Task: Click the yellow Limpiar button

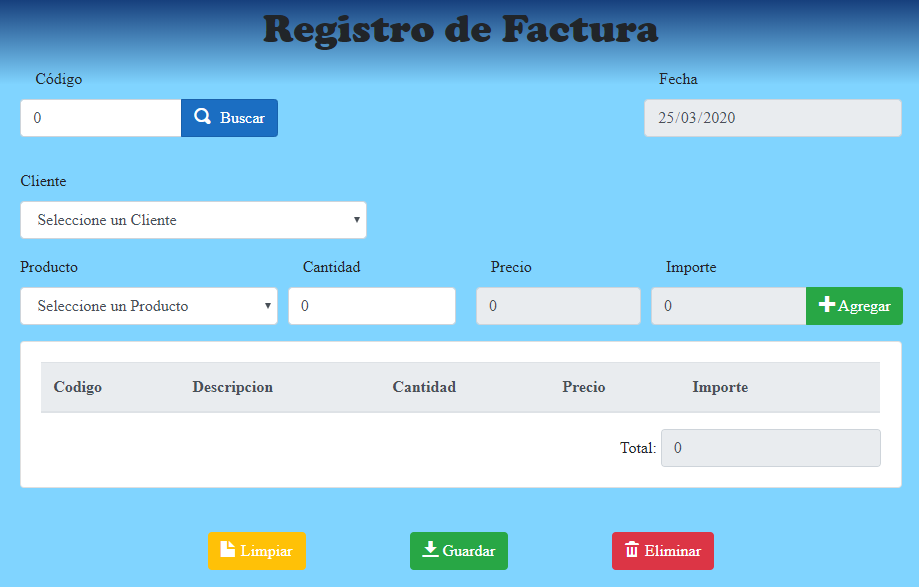Action: (257, 551)
